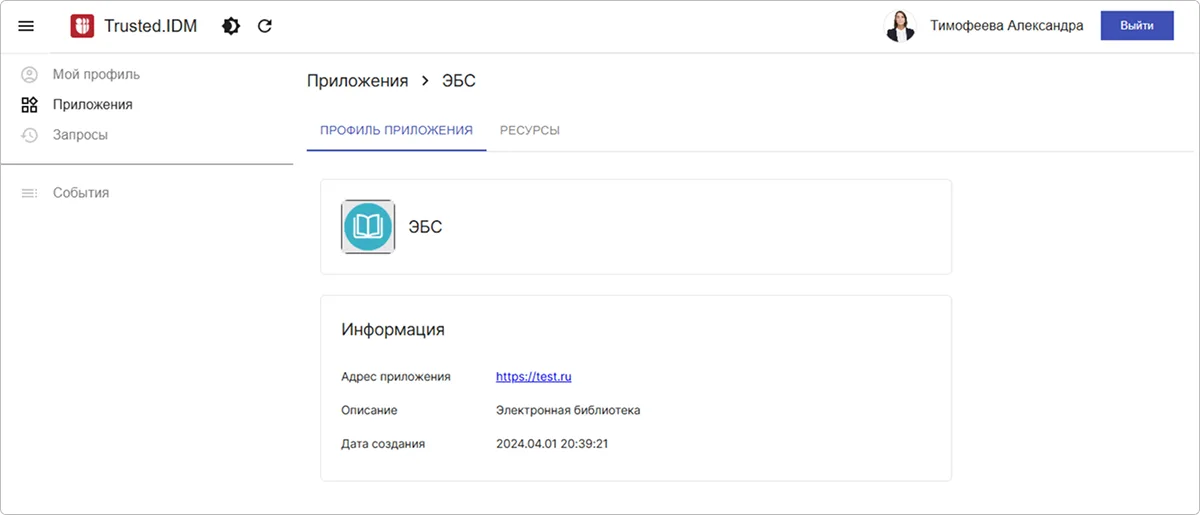
Task: Click the ЭБС book application icon
Action: 368,227
